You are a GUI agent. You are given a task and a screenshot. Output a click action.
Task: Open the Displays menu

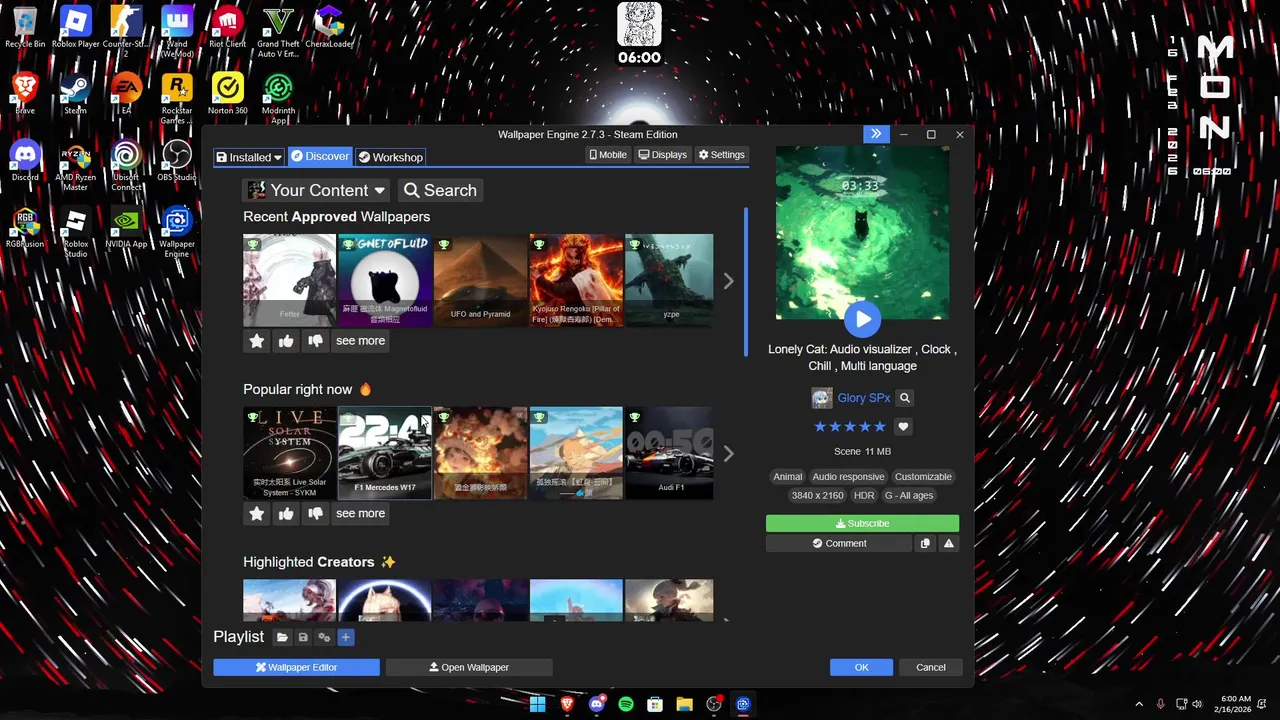pos(663,155)
